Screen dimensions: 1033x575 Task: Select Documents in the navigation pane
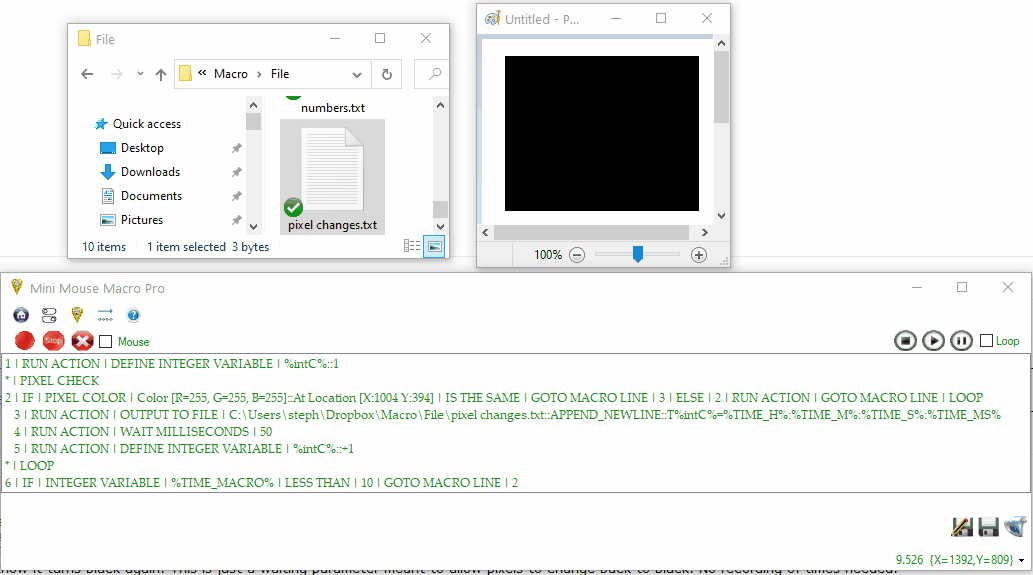coord(151,196)
